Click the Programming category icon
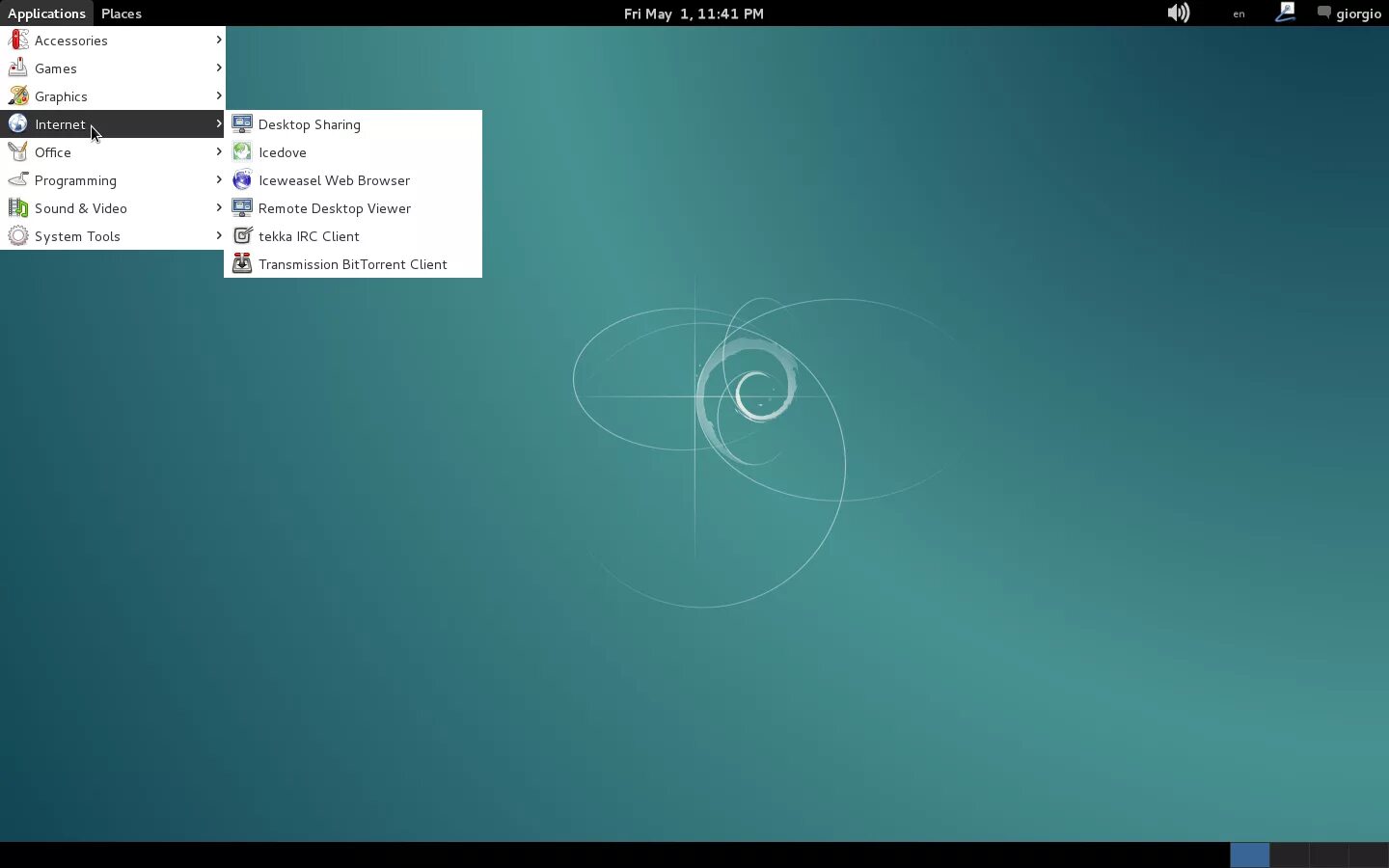 point(18,179)
